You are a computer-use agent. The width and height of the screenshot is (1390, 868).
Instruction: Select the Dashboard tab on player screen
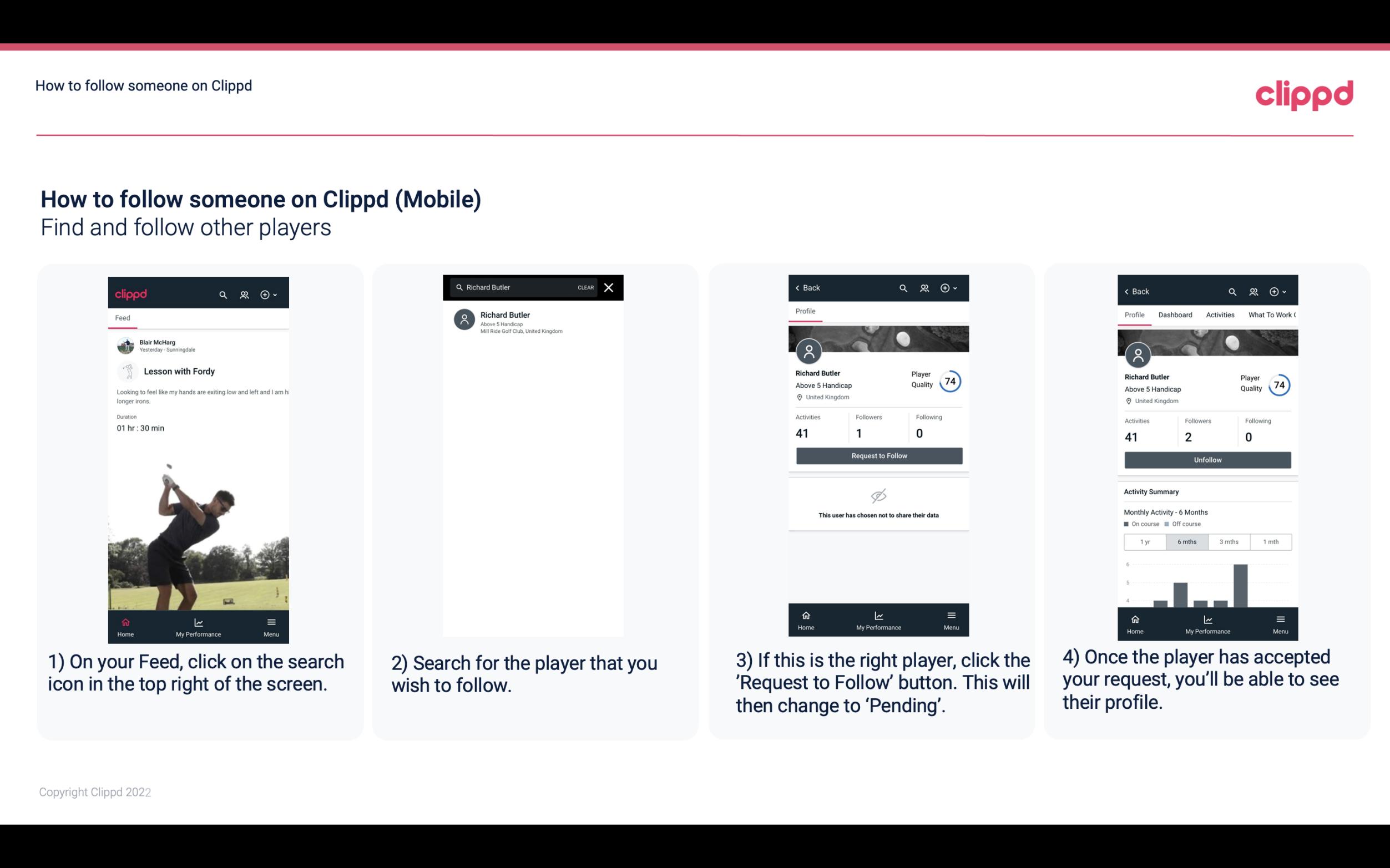1175,314
